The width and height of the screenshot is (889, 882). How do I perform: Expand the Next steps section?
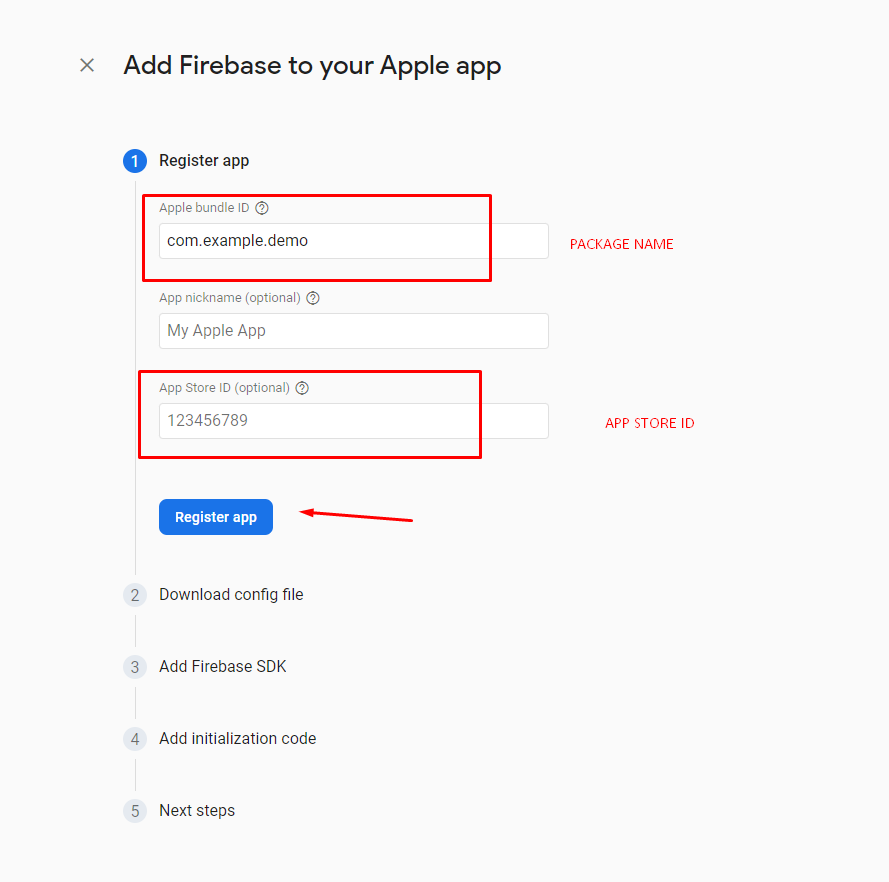pos(197,811)
